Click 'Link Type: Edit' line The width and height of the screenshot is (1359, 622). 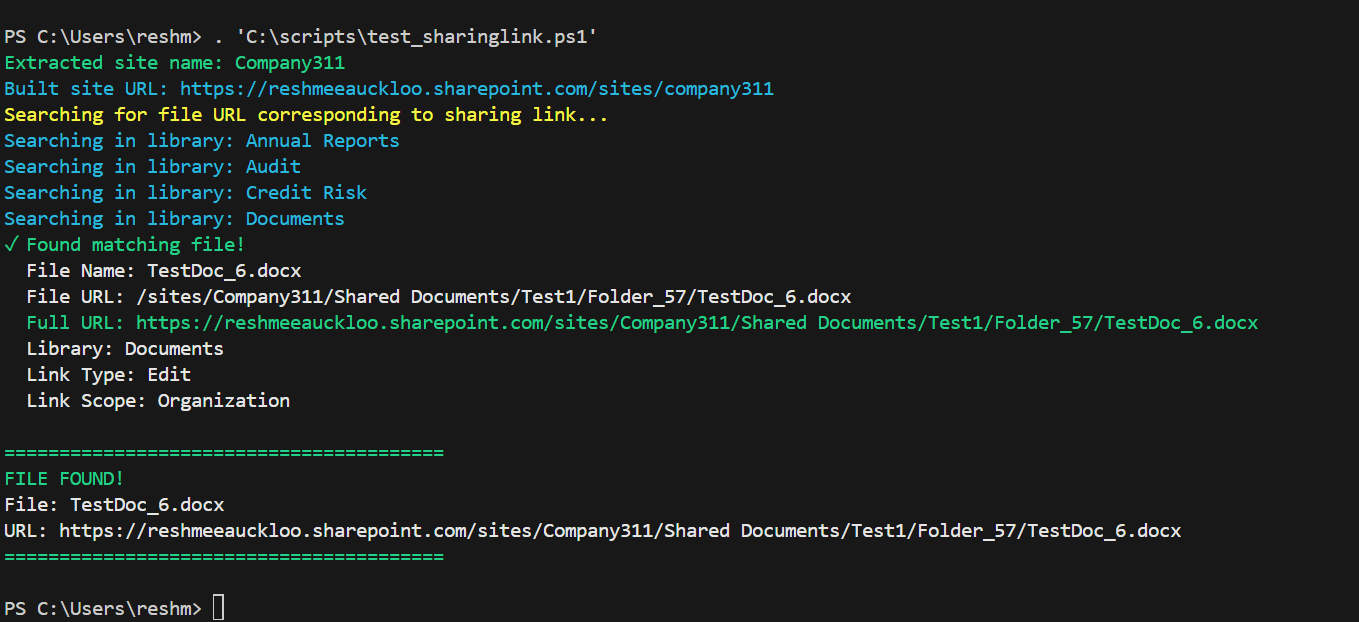pos(109,375)
